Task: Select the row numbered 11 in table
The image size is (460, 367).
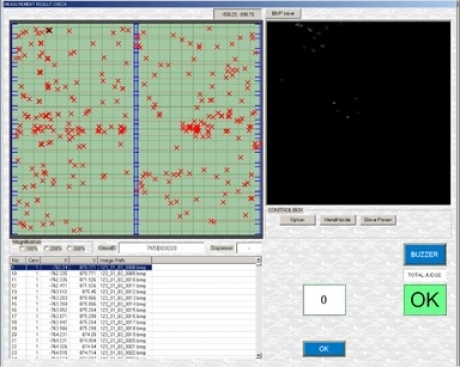Action: tap(81, 279)
